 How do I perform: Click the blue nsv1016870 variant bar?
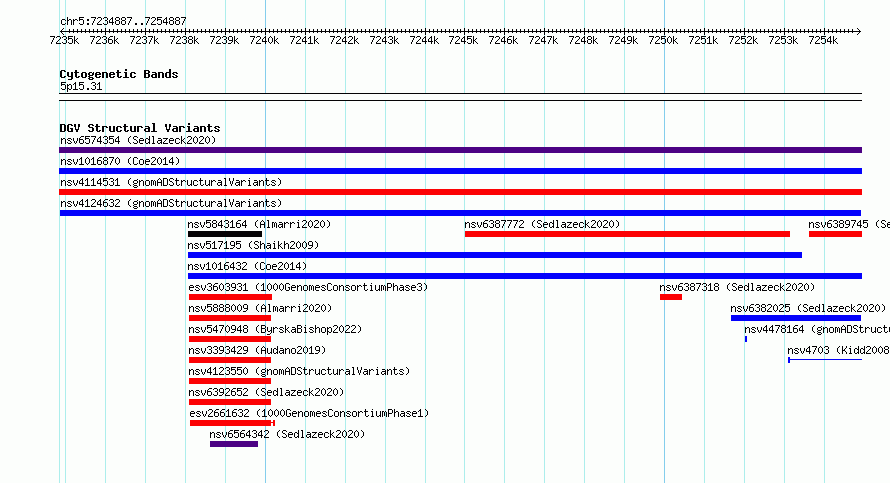460,171
